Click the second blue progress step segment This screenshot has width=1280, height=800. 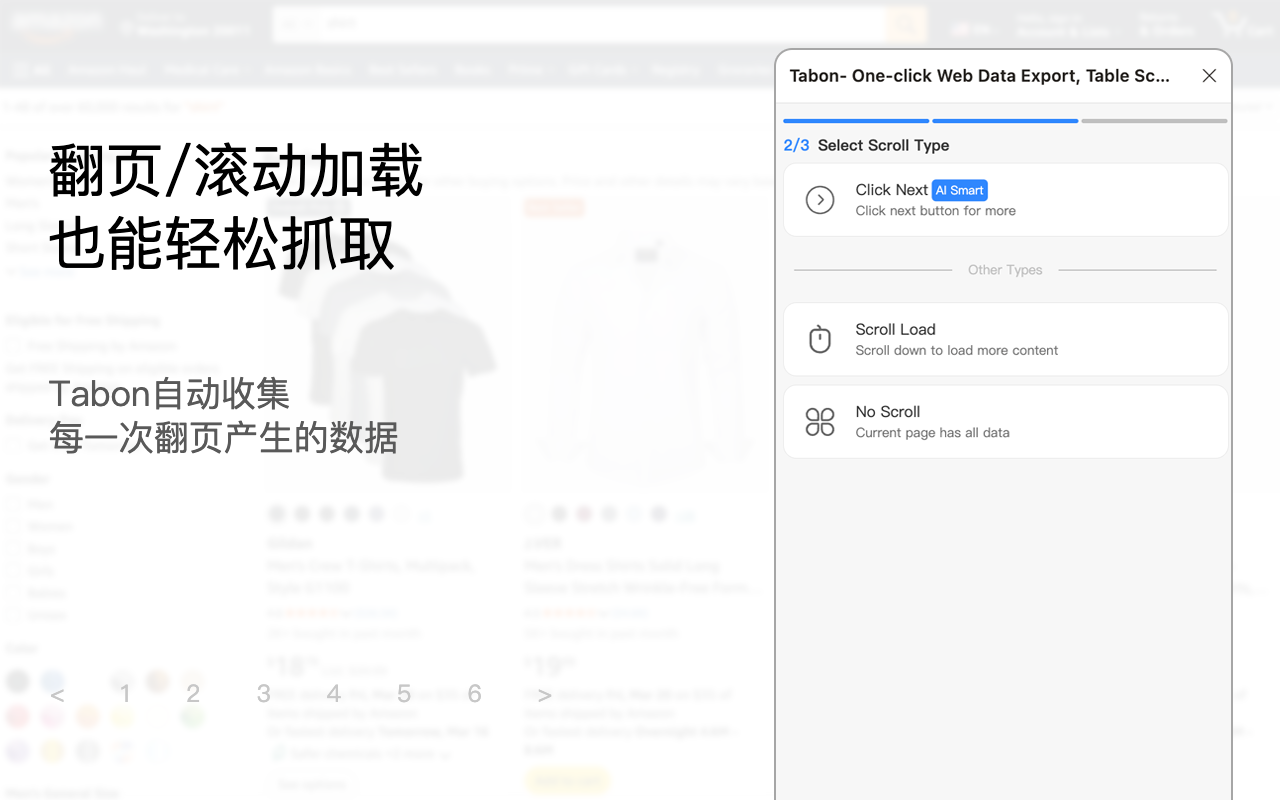(x=1005, y=121)
